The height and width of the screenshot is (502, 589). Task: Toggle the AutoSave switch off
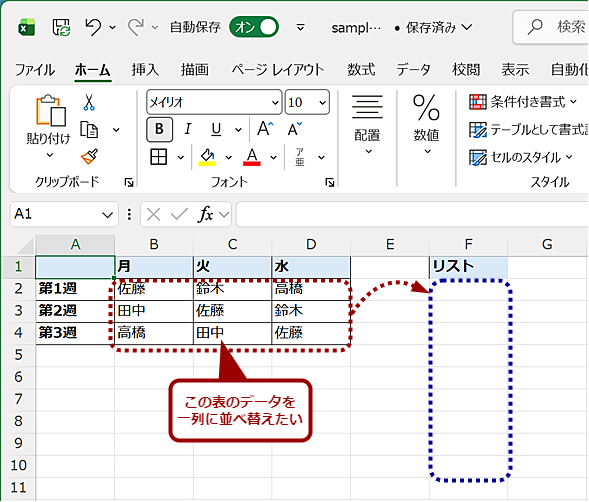[254, 27]
